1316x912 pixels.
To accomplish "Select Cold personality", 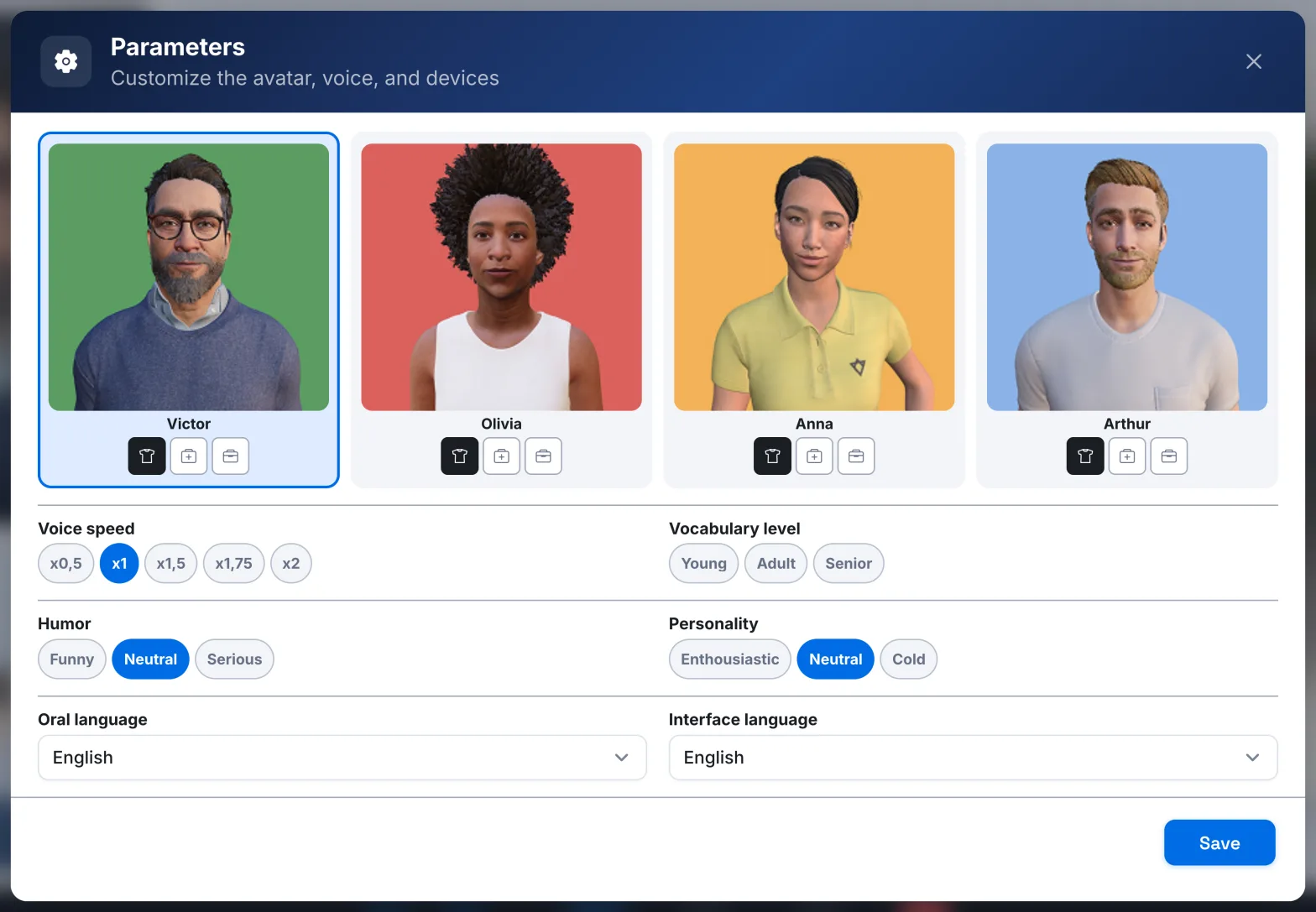I will 909,659.
